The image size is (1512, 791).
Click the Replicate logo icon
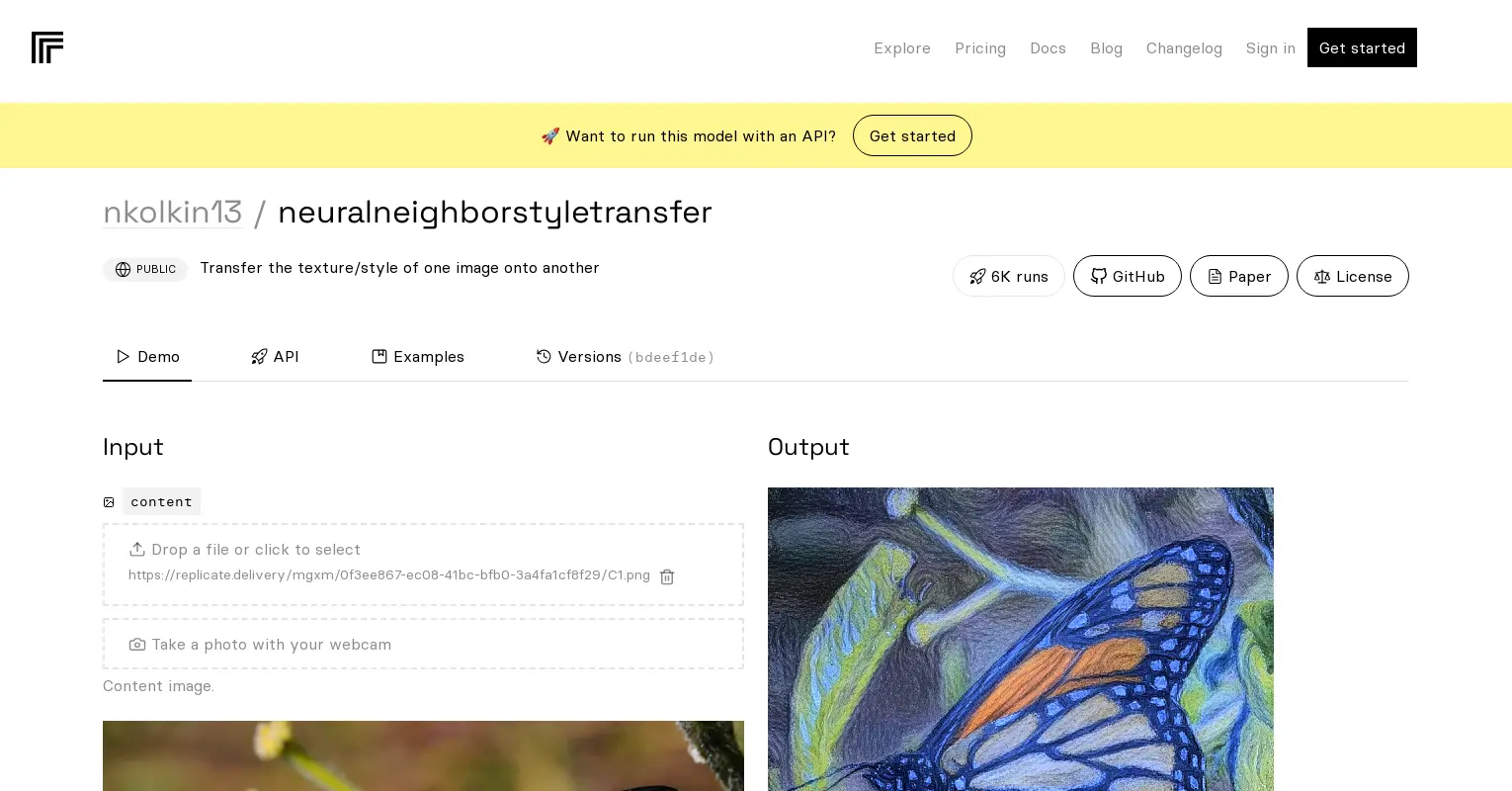(x=47, y=47)
